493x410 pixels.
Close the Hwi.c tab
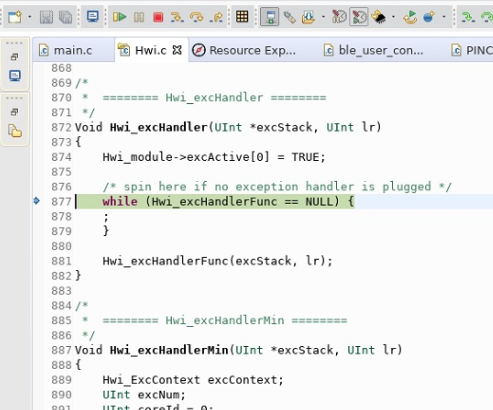pos(177,50)
